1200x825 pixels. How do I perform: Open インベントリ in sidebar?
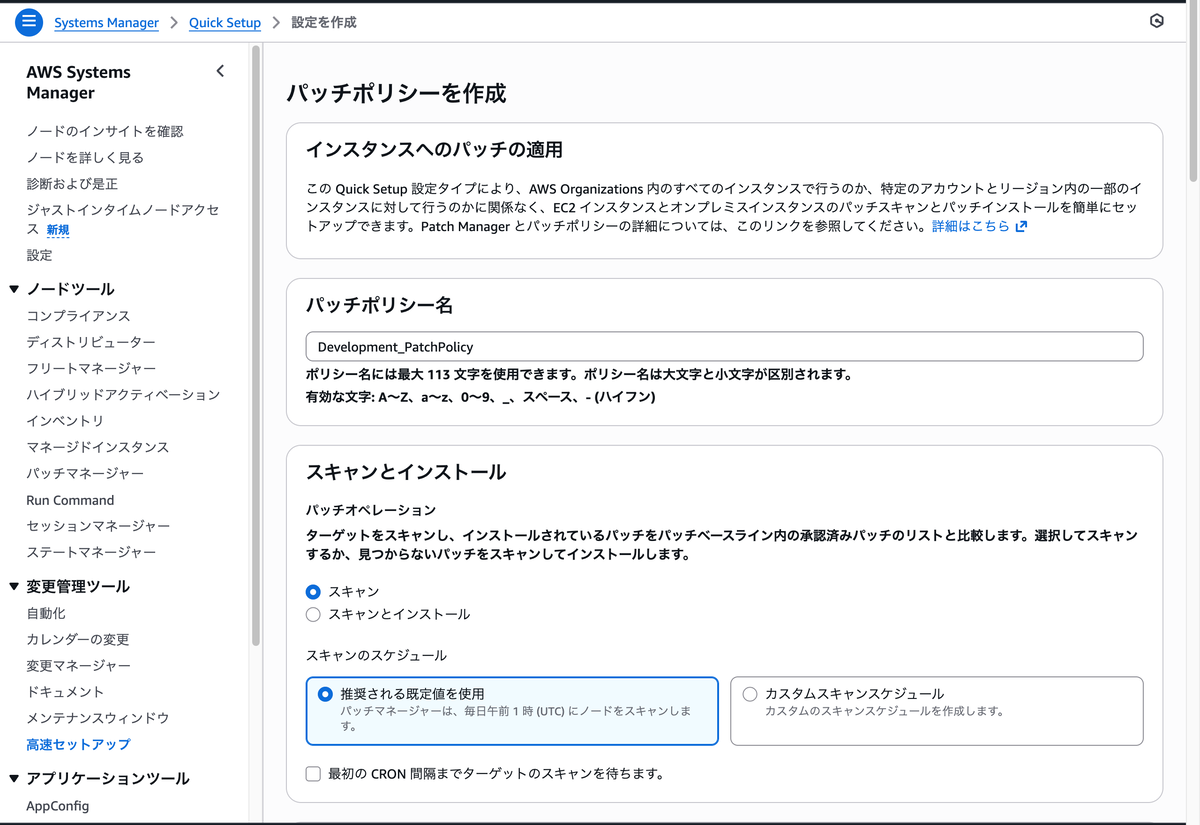pyautogui.click(x=65, y=421)
